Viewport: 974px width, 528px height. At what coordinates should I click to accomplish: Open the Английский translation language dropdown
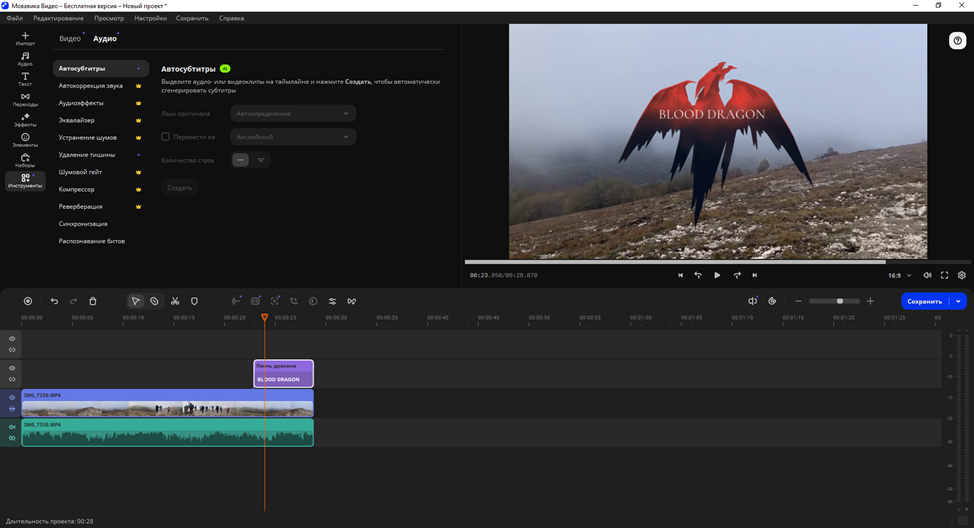coord(293,137)
